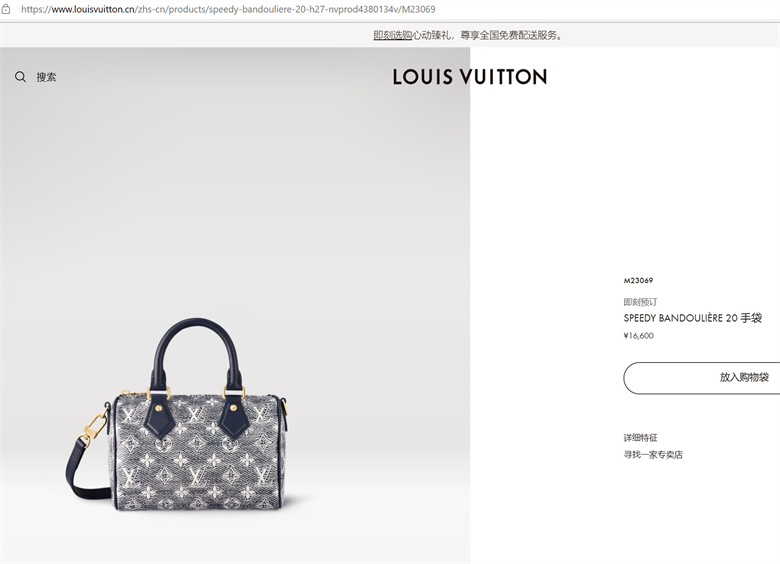
Task: Click the site security lock icon
Action: point(6,9)
